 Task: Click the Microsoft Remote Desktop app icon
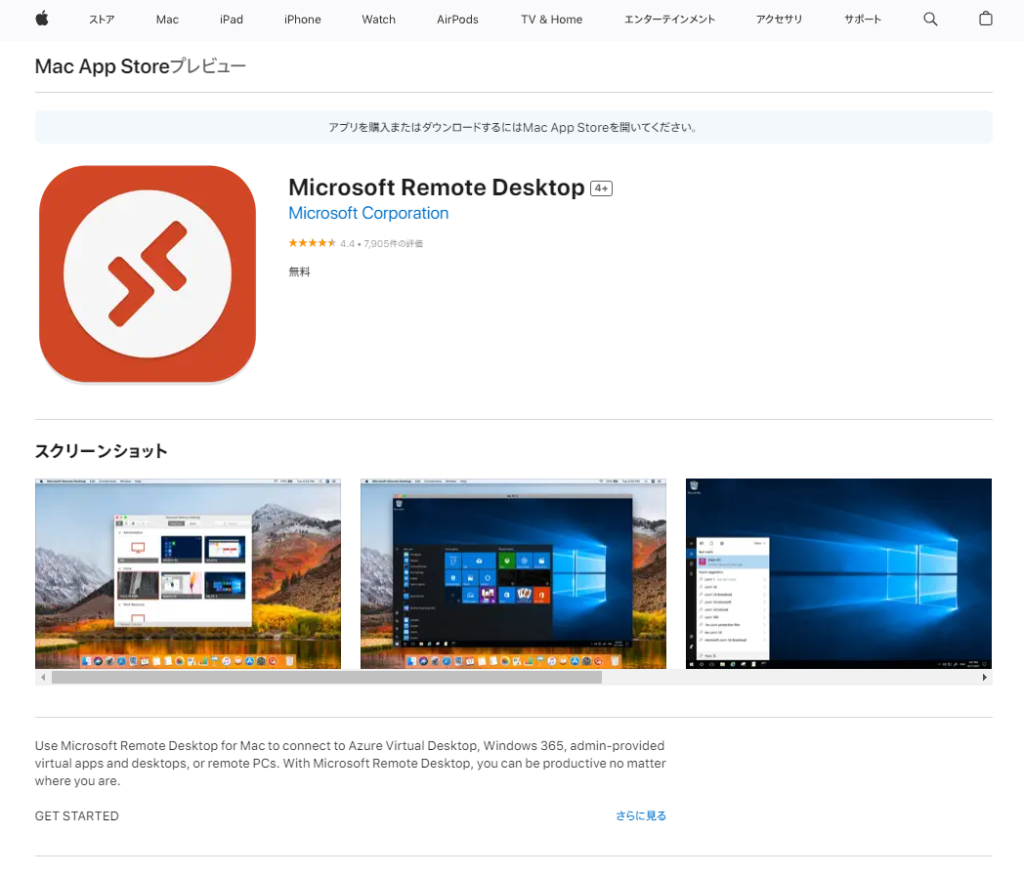(x=148, y=274)
